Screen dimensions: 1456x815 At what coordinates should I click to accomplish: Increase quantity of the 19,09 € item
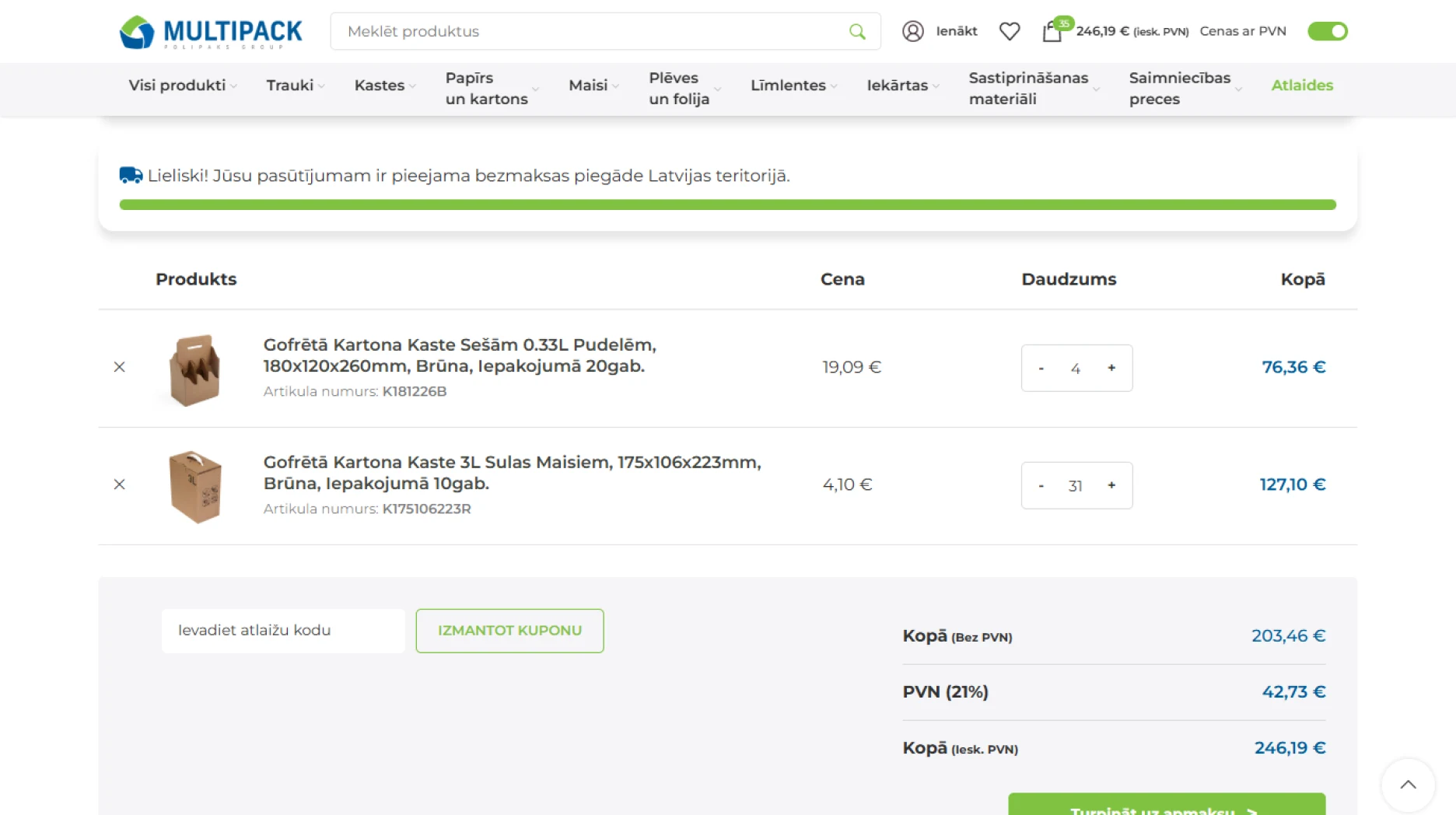click(1111, 368)
